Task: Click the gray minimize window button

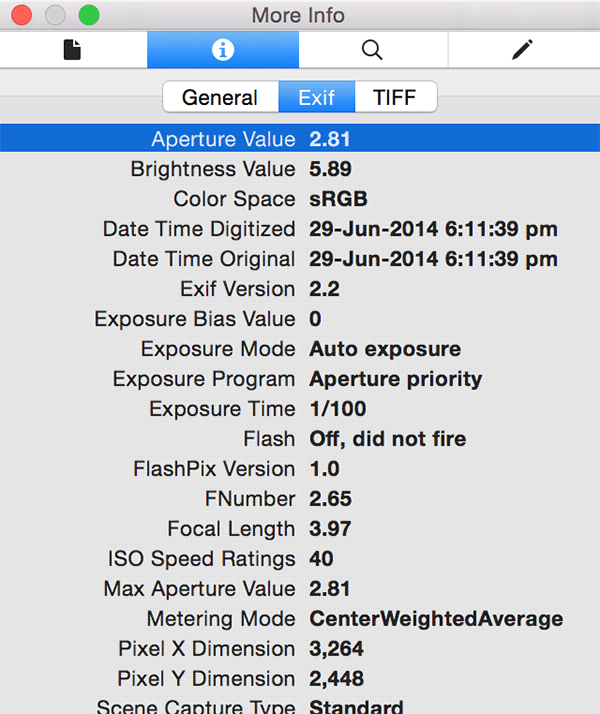Action: point(55,16)
